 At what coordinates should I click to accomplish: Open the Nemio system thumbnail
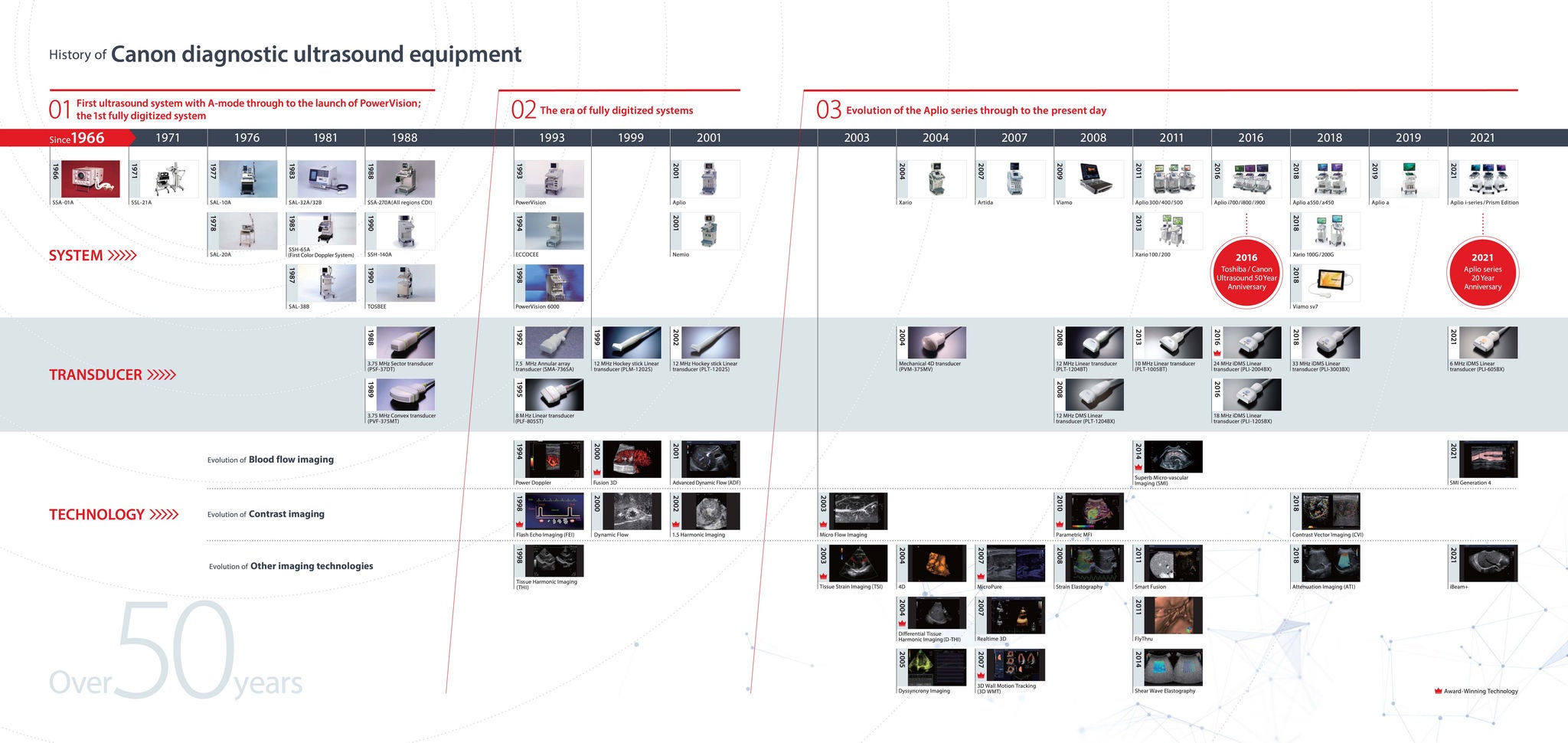(710, 231)
